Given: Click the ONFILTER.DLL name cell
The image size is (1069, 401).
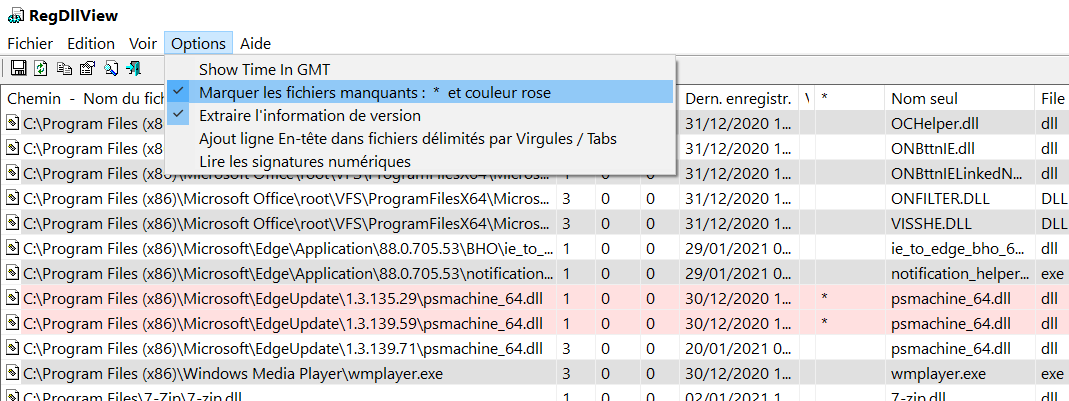Looking at the screenshot, I should [x=940, y=199].
